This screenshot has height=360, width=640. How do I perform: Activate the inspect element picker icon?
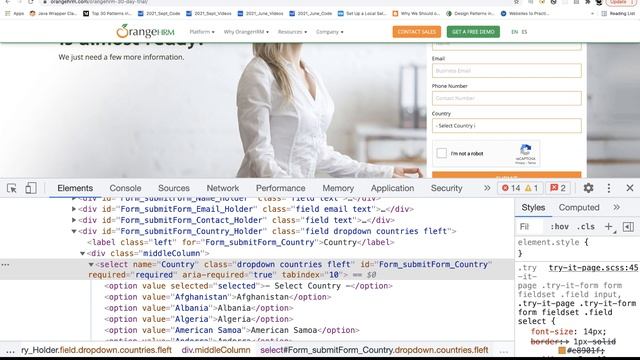tap(12, 188)
